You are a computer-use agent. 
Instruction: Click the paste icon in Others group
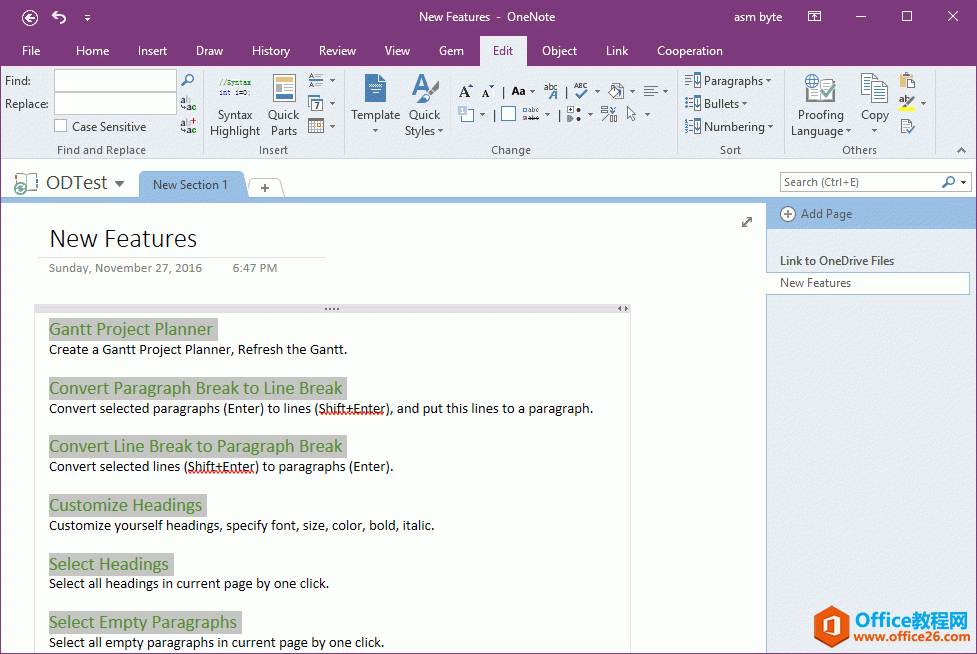[907, 81]
